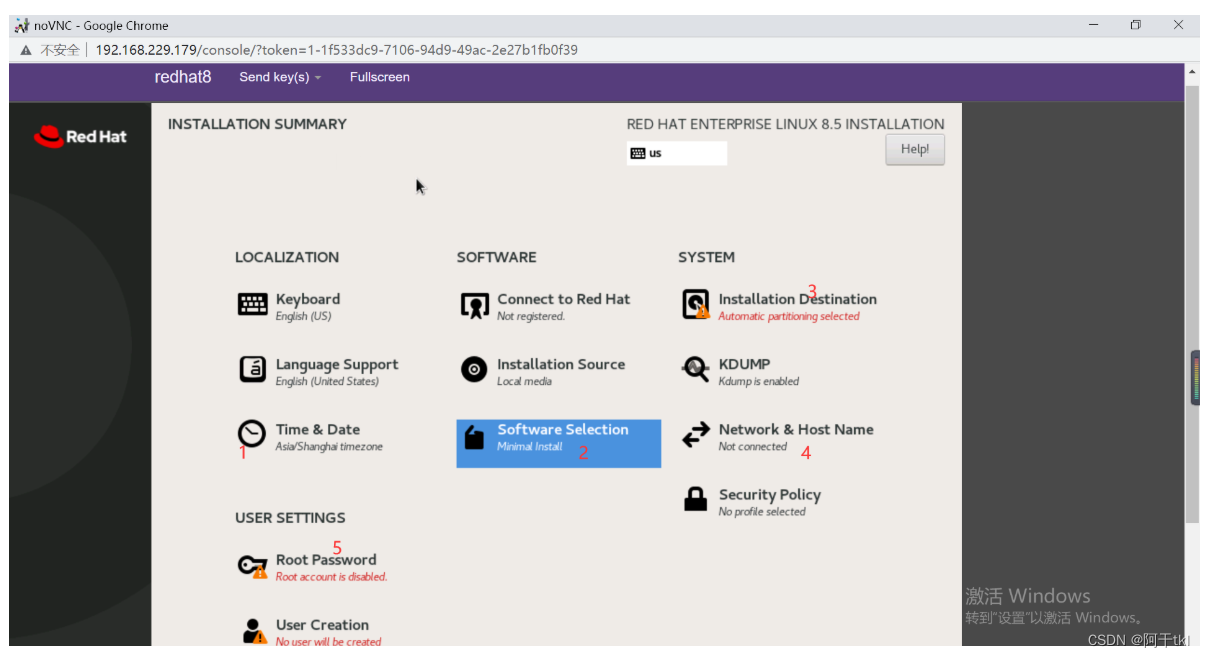
Task: Click the 'Asia/Shanghai timezone' text
Action: pyautogui.click(x=329, y=447)
